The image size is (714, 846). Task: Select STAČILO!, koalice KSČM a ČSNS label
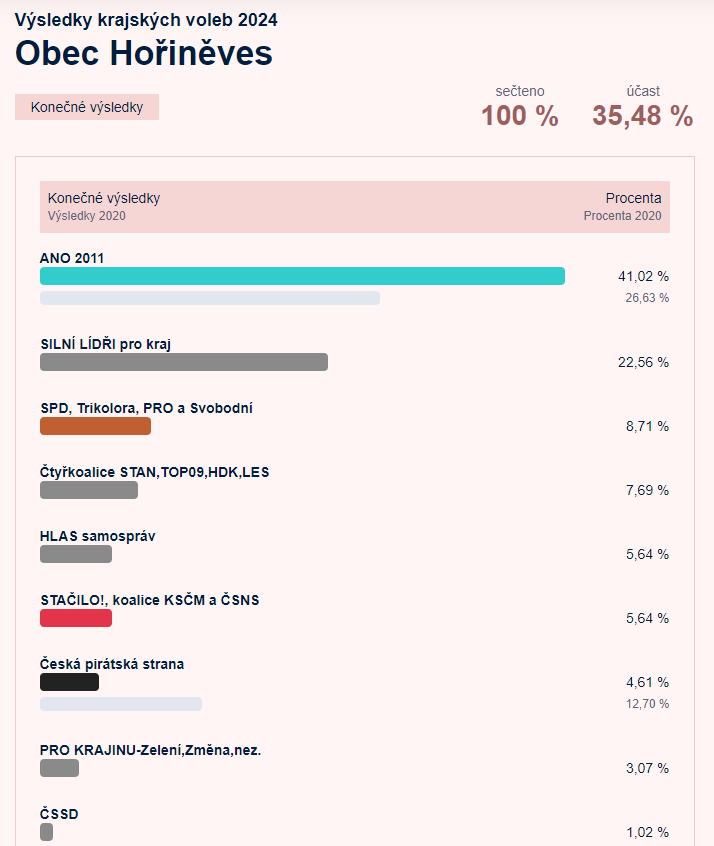pos(149,600)
